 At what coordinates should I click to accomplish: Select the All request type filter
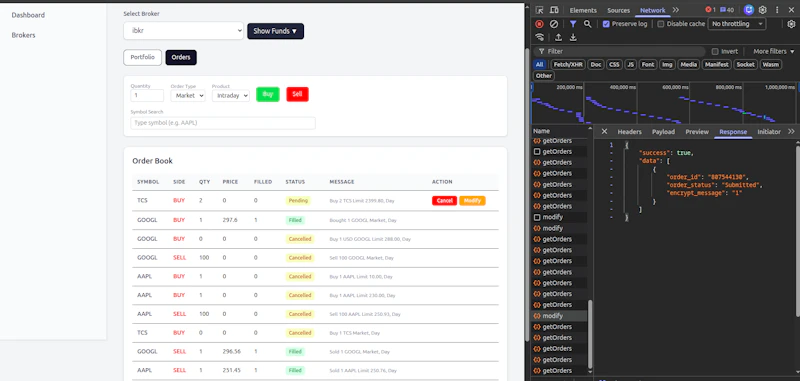(539, 65)
